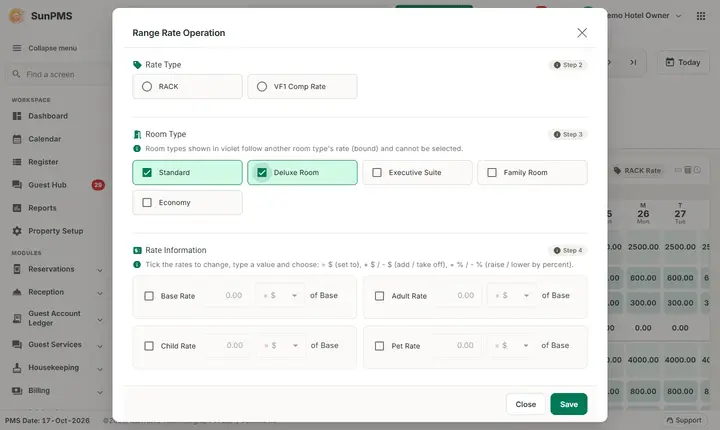Viewport: 720px width, 430px height.
Task: Click the Close button in dialog
Action: (x=526, y=404)
